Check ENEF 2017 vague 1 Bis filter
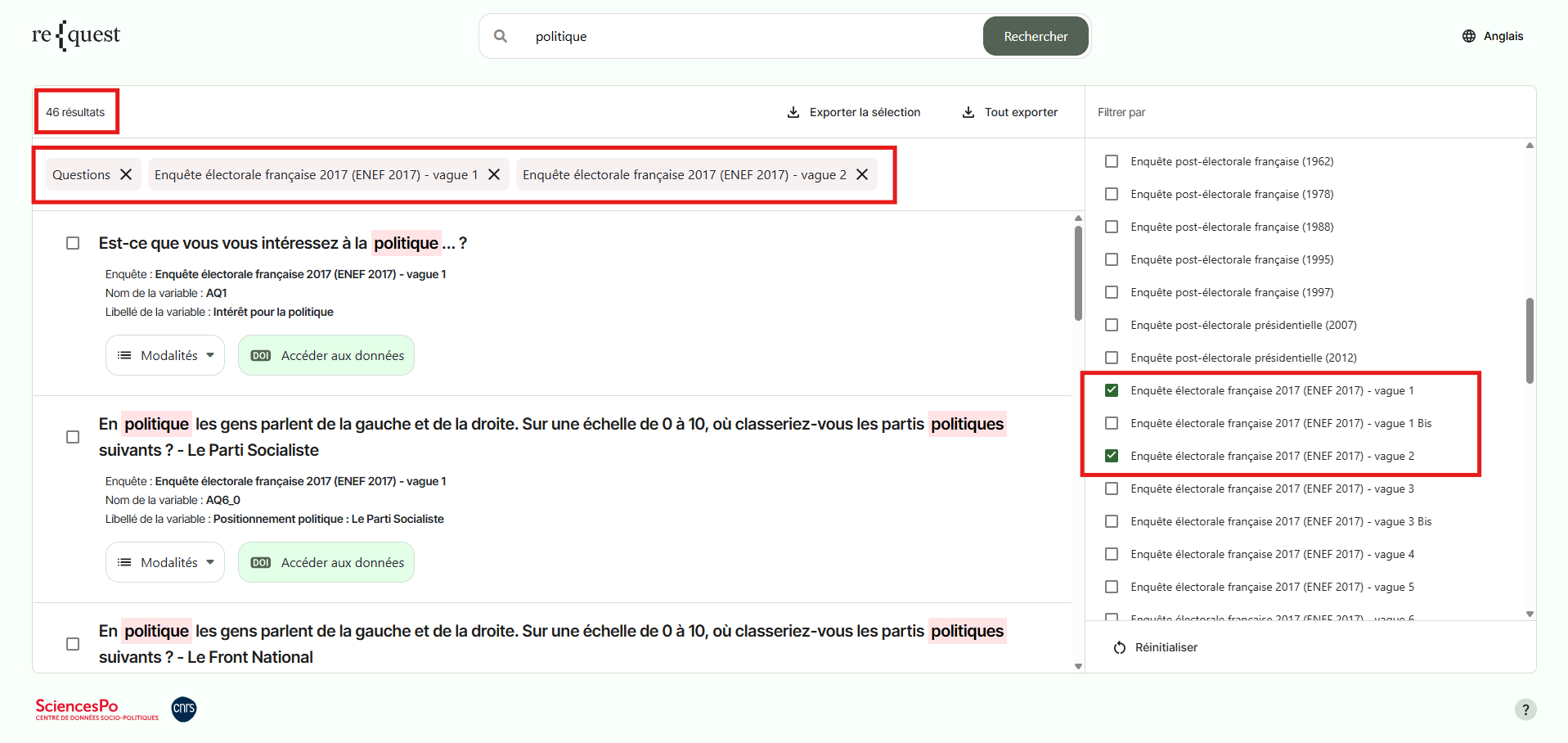The height and width of the screenshot is (743, 1568). coord(1112,423)
